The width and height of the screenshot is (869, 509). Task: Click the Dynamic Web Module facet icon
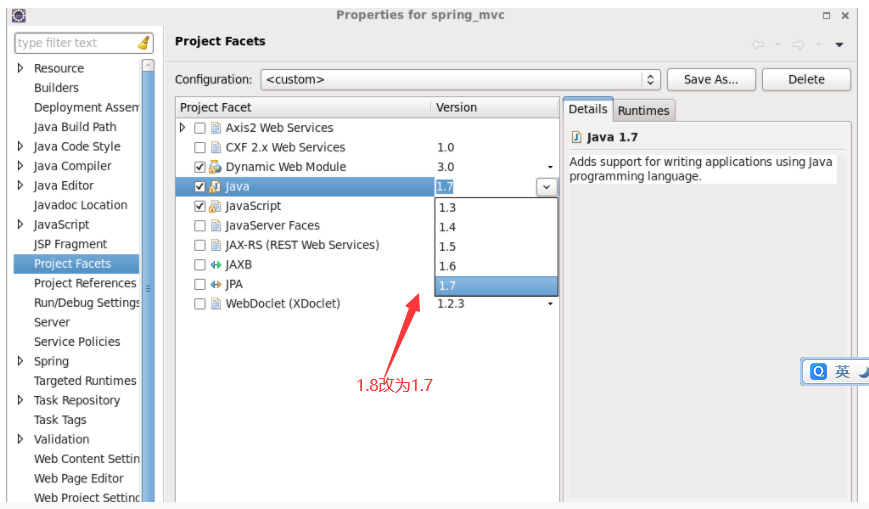point(216,167)
